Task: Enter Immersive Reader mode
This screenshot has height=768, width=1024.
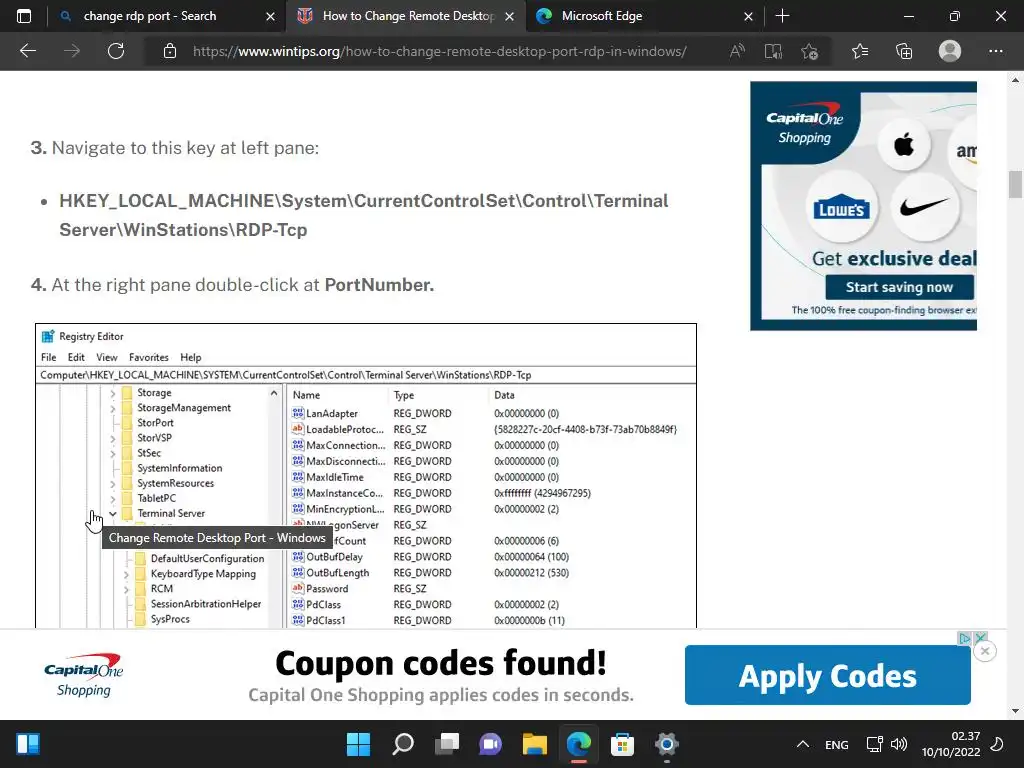Action: [x=773, y=51]
